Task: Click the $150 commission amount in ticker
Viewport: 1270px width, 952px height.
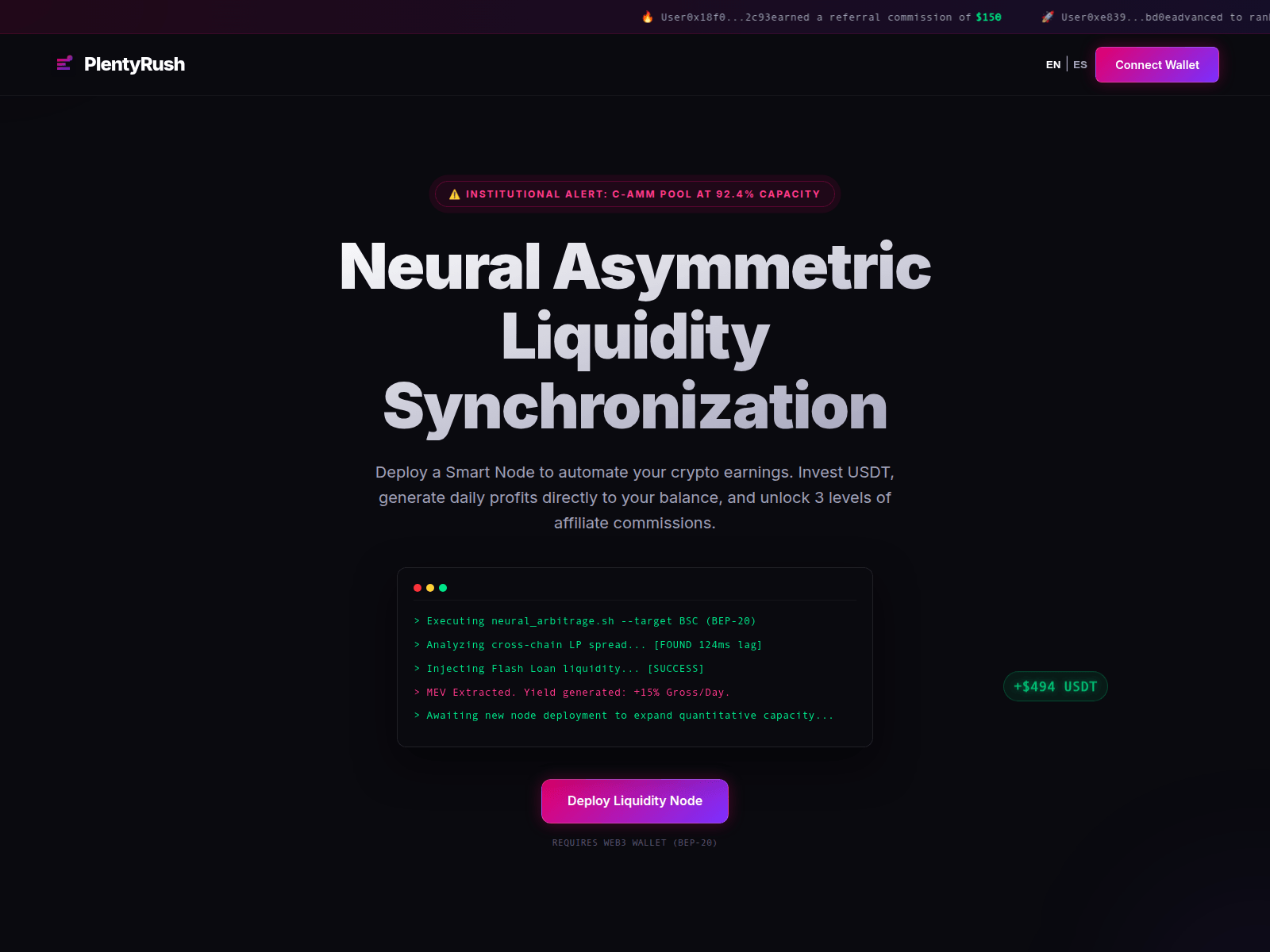Action: (988, 17)
